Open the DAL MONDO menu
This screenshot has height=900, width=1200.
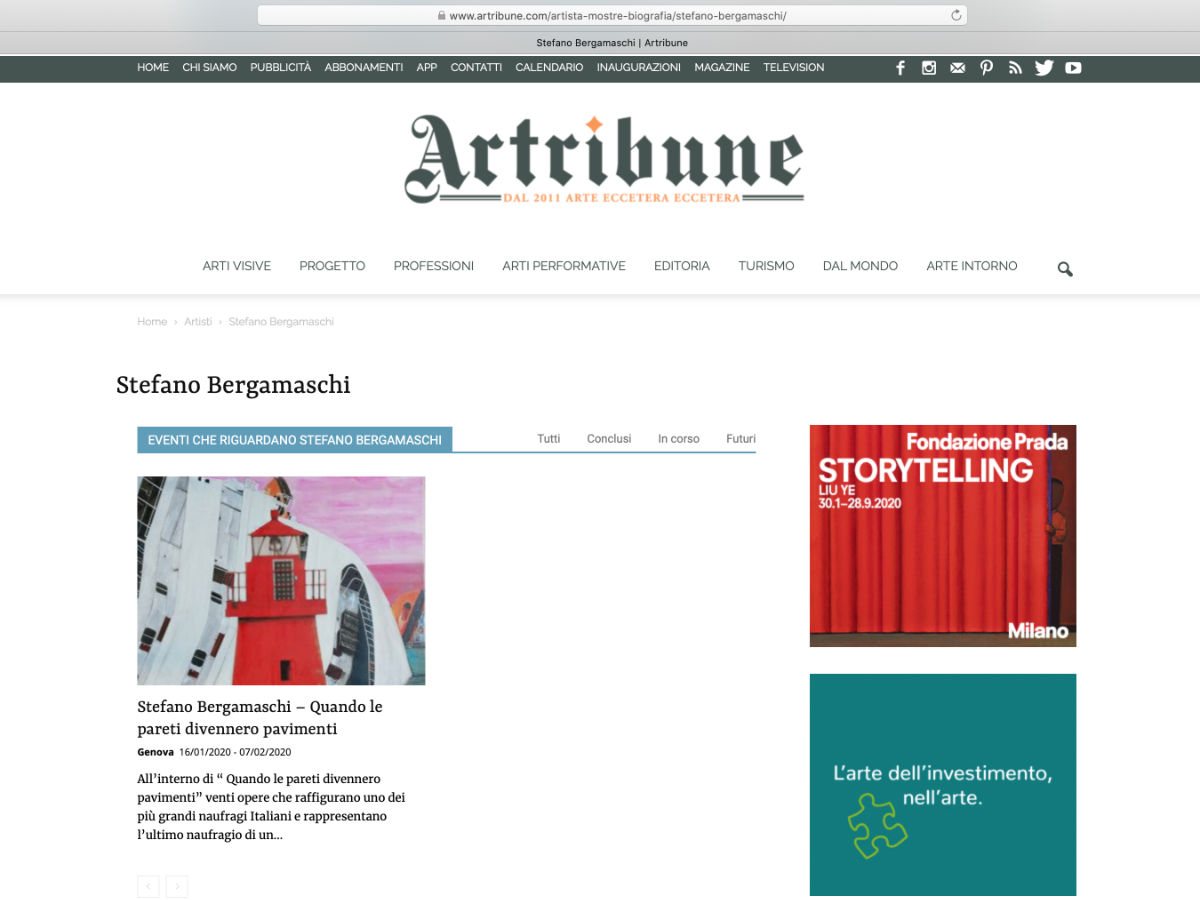pyautogui.click(x=860, y=266)
